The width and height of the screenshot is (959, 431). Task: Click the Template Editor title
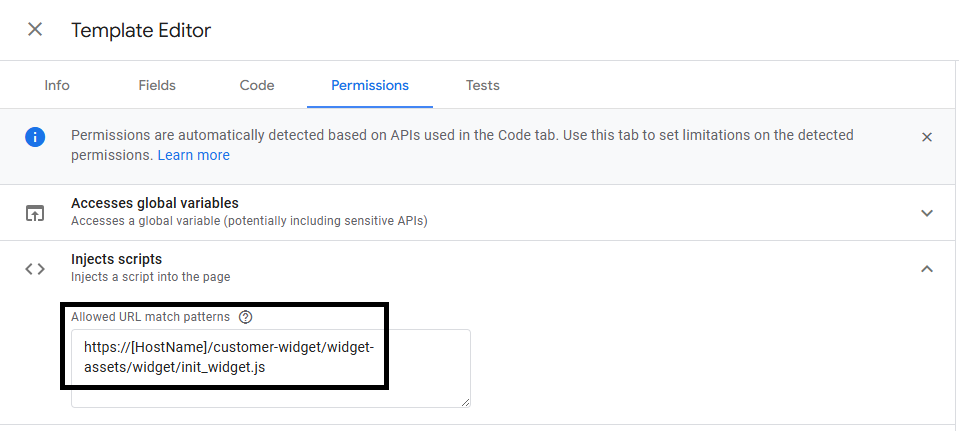[x=141, y=30]
